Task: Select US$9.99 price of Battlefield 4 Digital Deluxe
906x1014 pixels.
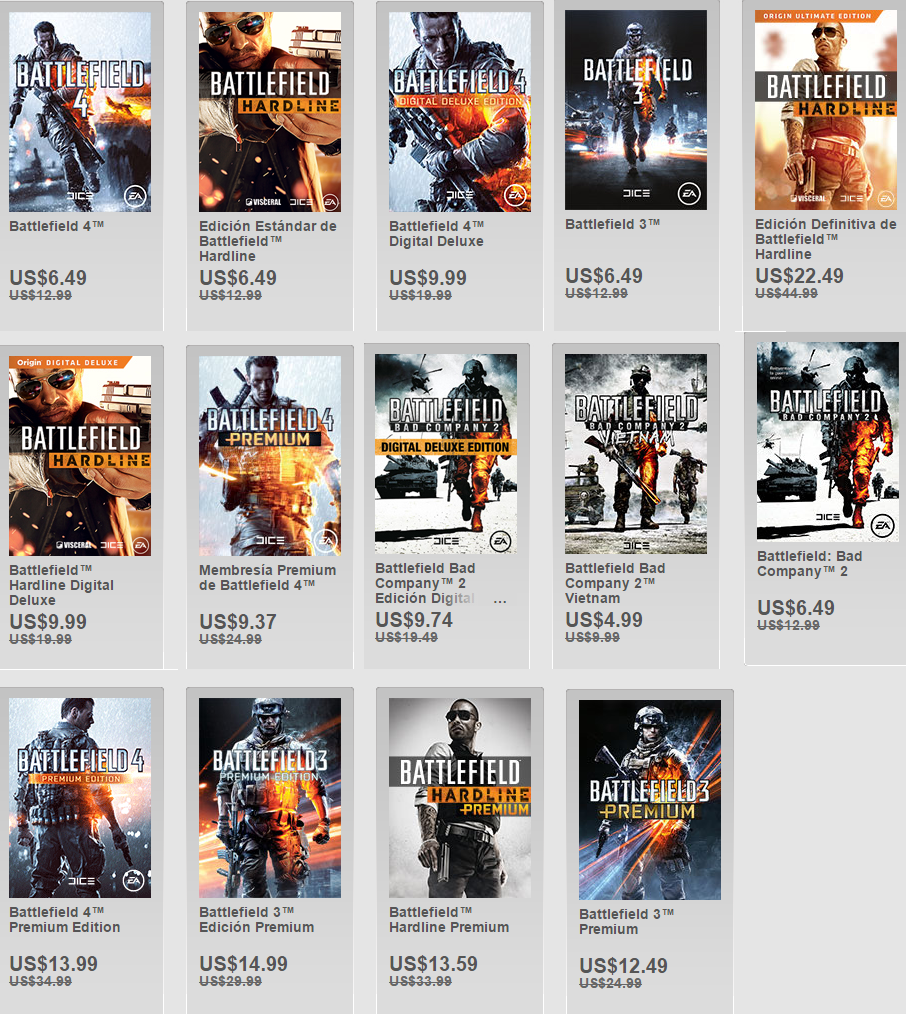Action: click(x=428, y=278)
